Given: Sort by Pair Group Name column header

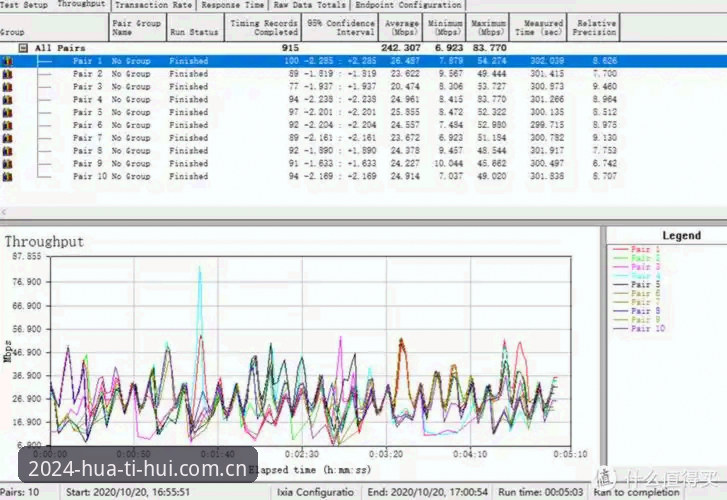Looking at the screenshot, I should tap(138, 27).
